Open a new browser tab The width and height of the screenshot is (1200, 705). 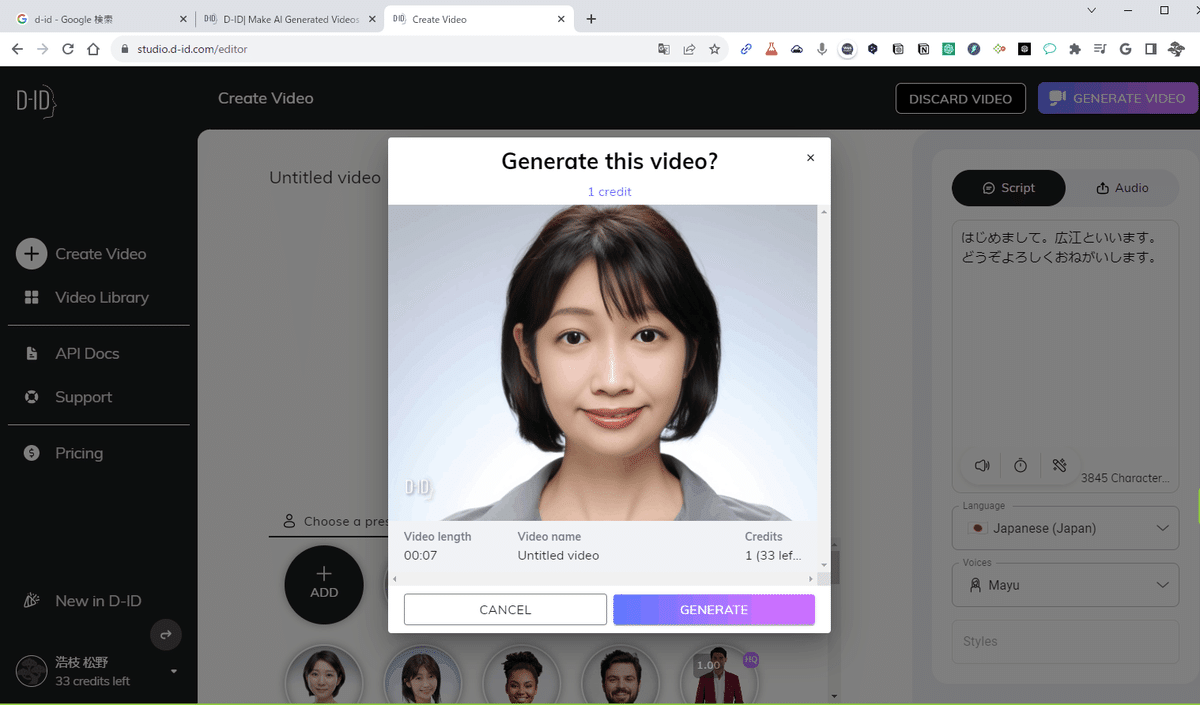tap(591, 19)
